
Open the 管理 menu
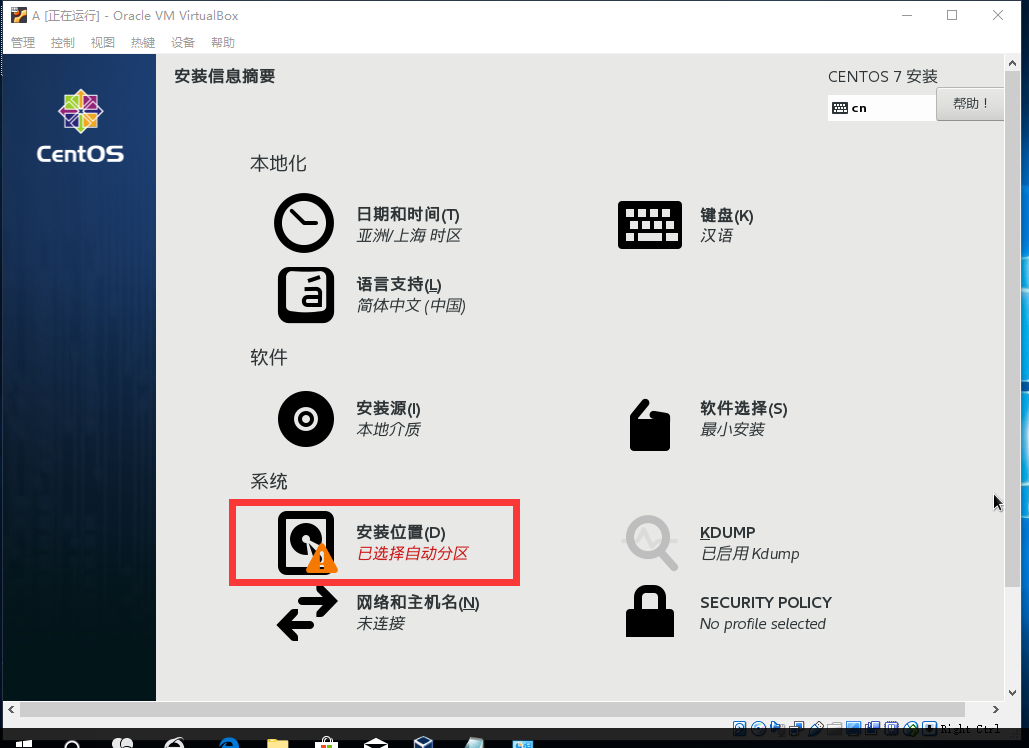tap(23, 43)
